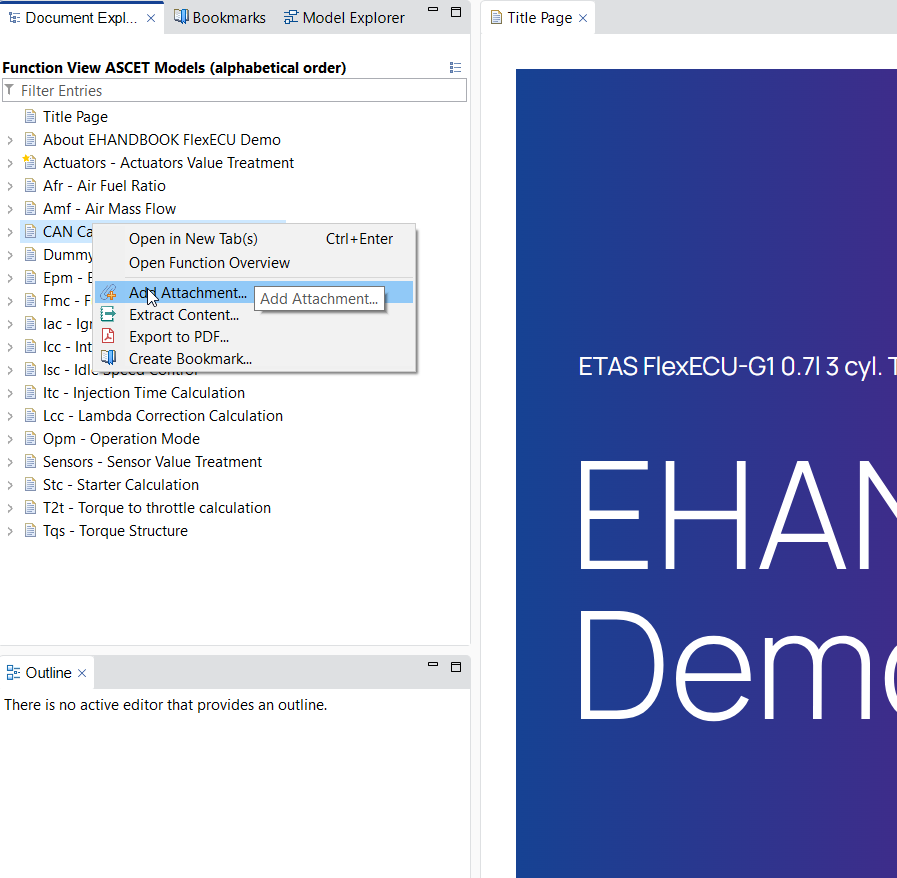
Task: Click the Create Bookmark book icon
Action: tap(107, 358)
